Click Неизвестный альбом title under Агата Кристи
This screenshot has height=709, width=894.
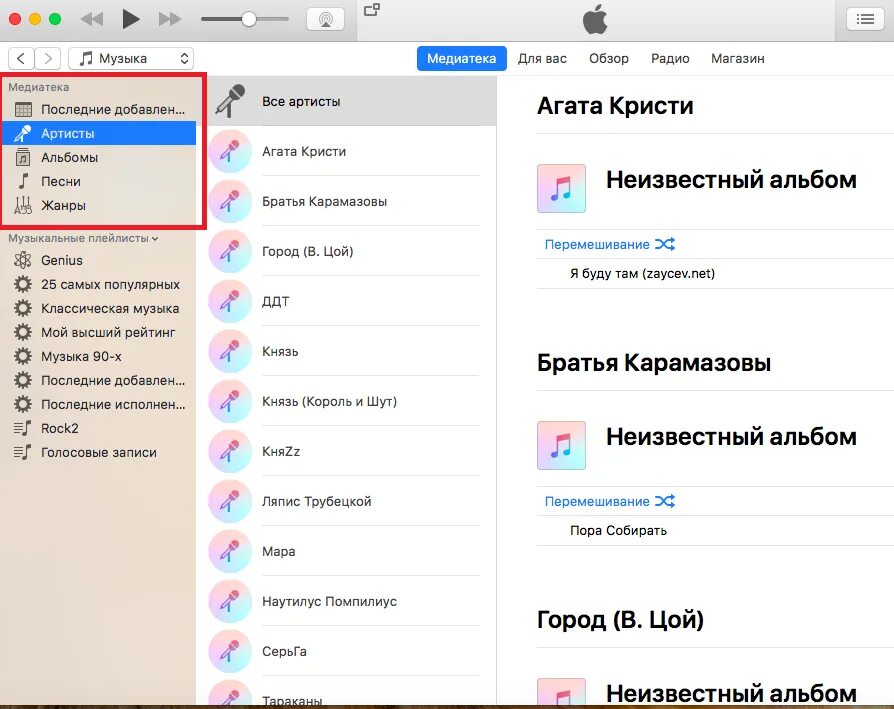731,180
